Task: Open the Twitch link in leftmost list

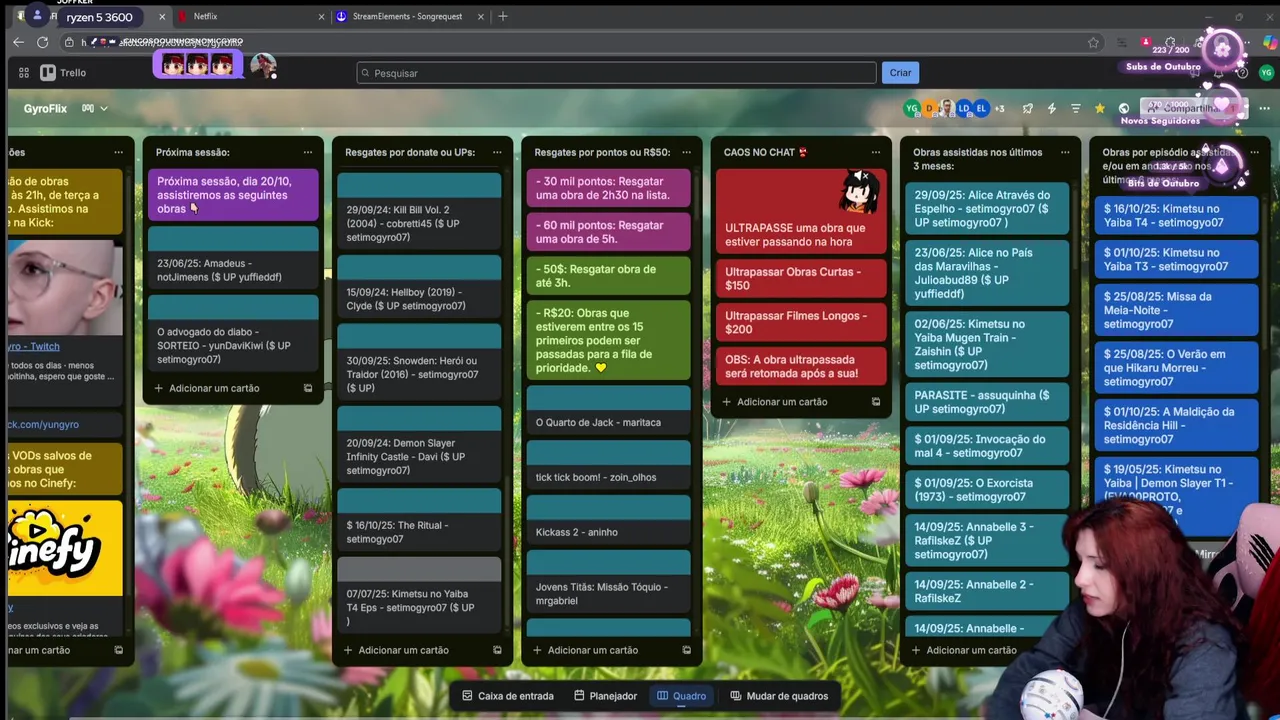Action: 34,346
